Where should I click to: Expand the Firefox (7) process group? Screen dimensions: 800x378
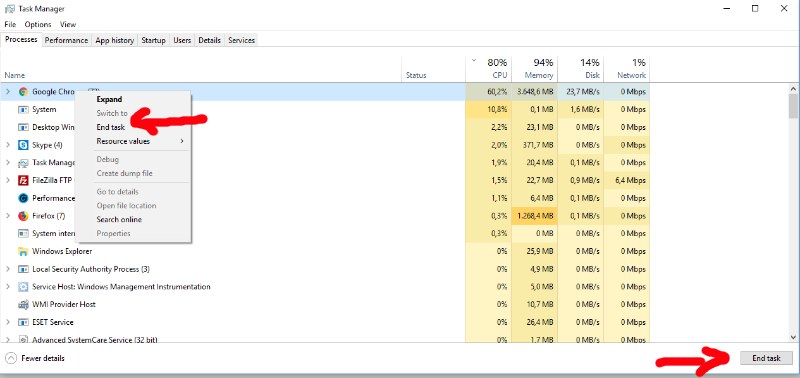(x=8, y=216)
